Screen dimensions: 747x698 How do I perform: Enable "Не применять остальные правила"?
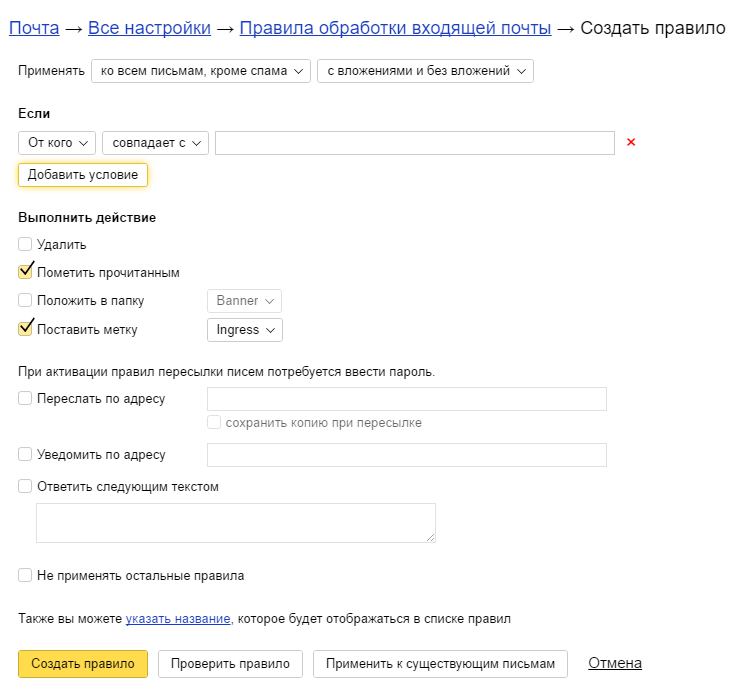click(25, 575)
